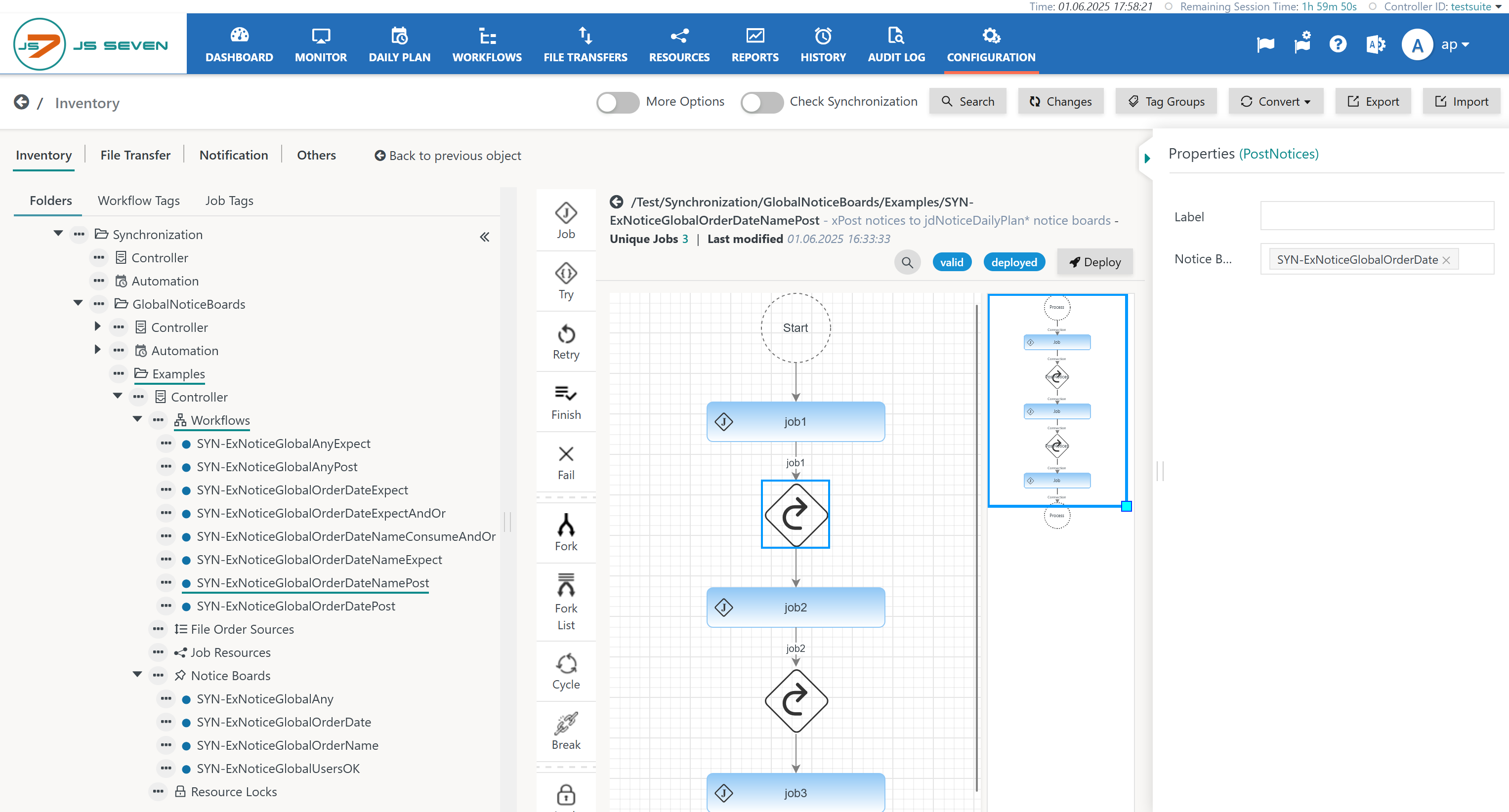Open the Workflows menu
This screenshot has height=812, width=1509.
[x=487, y=44]
